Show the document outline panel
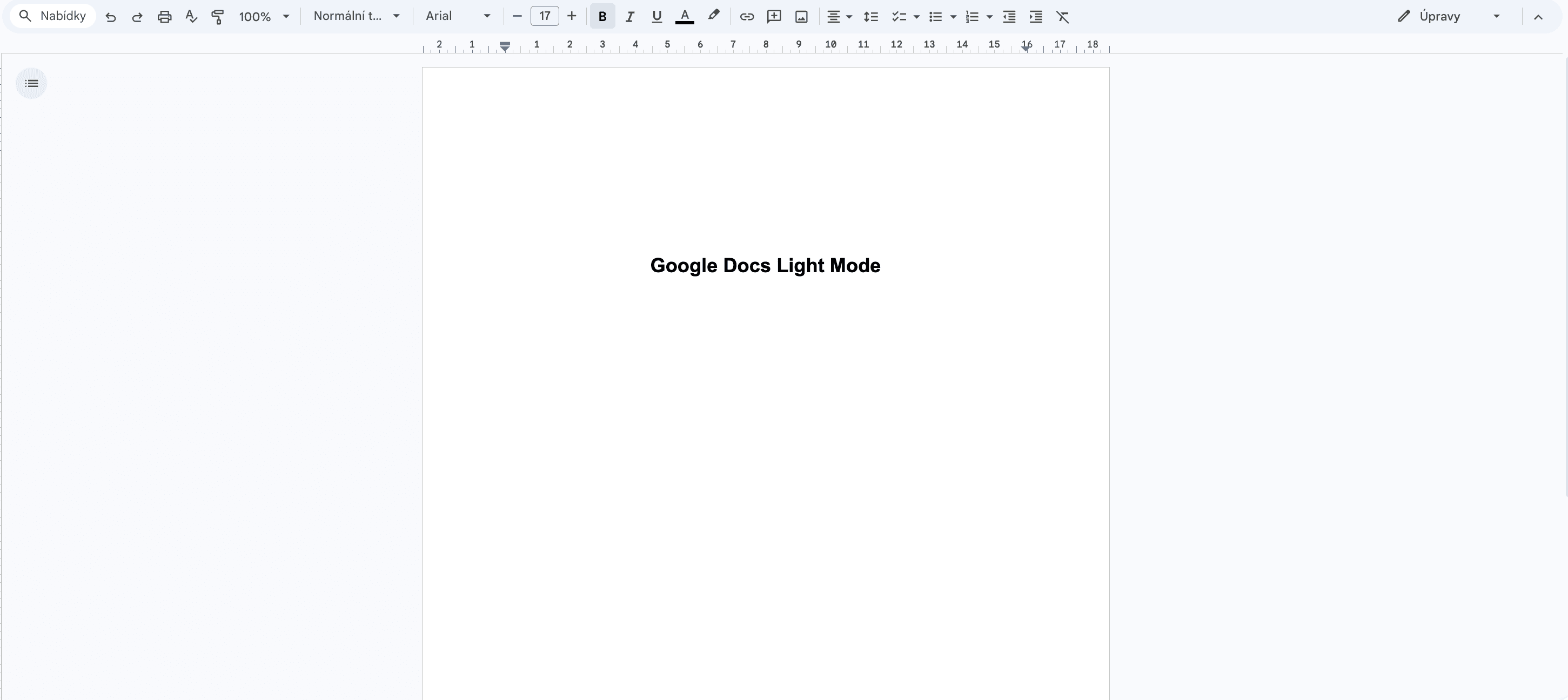 pos(32,83)
